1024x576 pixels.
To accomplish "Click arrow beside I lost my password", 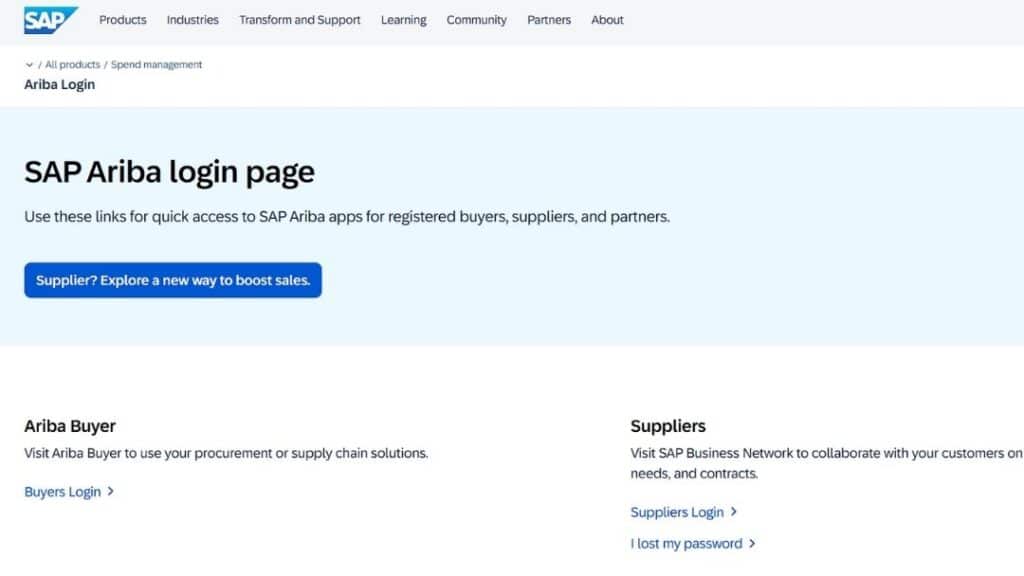I will (x=752, y=543).
